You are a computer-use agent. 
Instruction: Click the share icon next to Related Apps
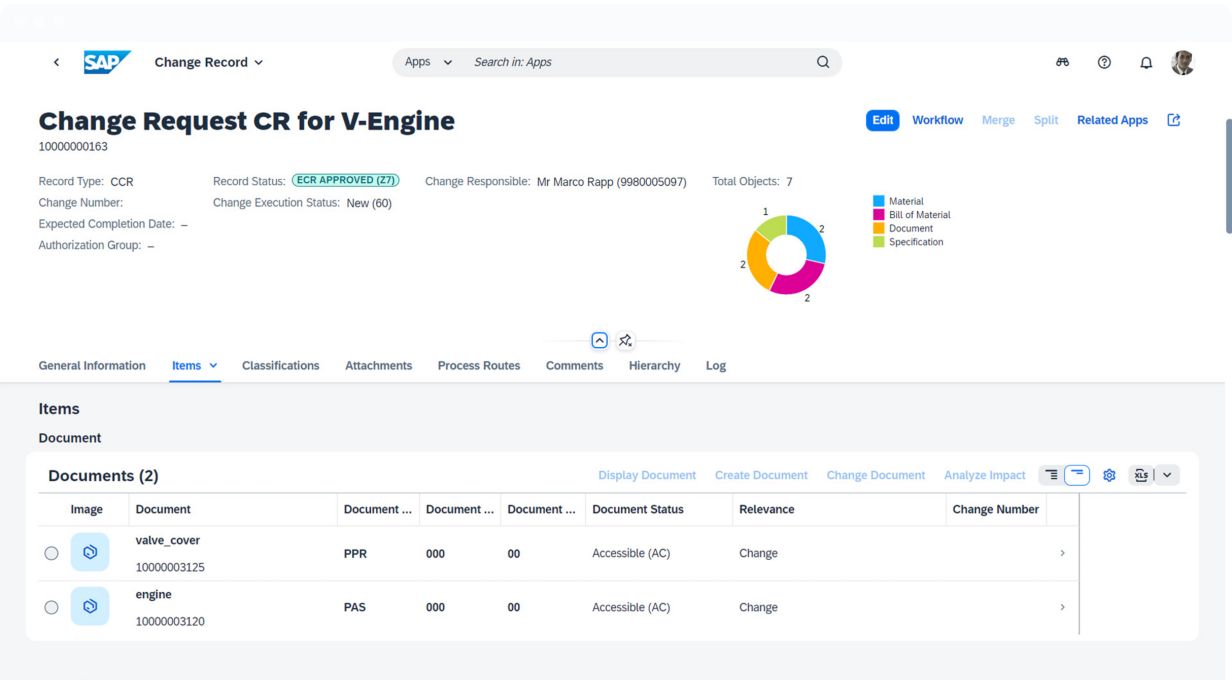(1174, 120)
